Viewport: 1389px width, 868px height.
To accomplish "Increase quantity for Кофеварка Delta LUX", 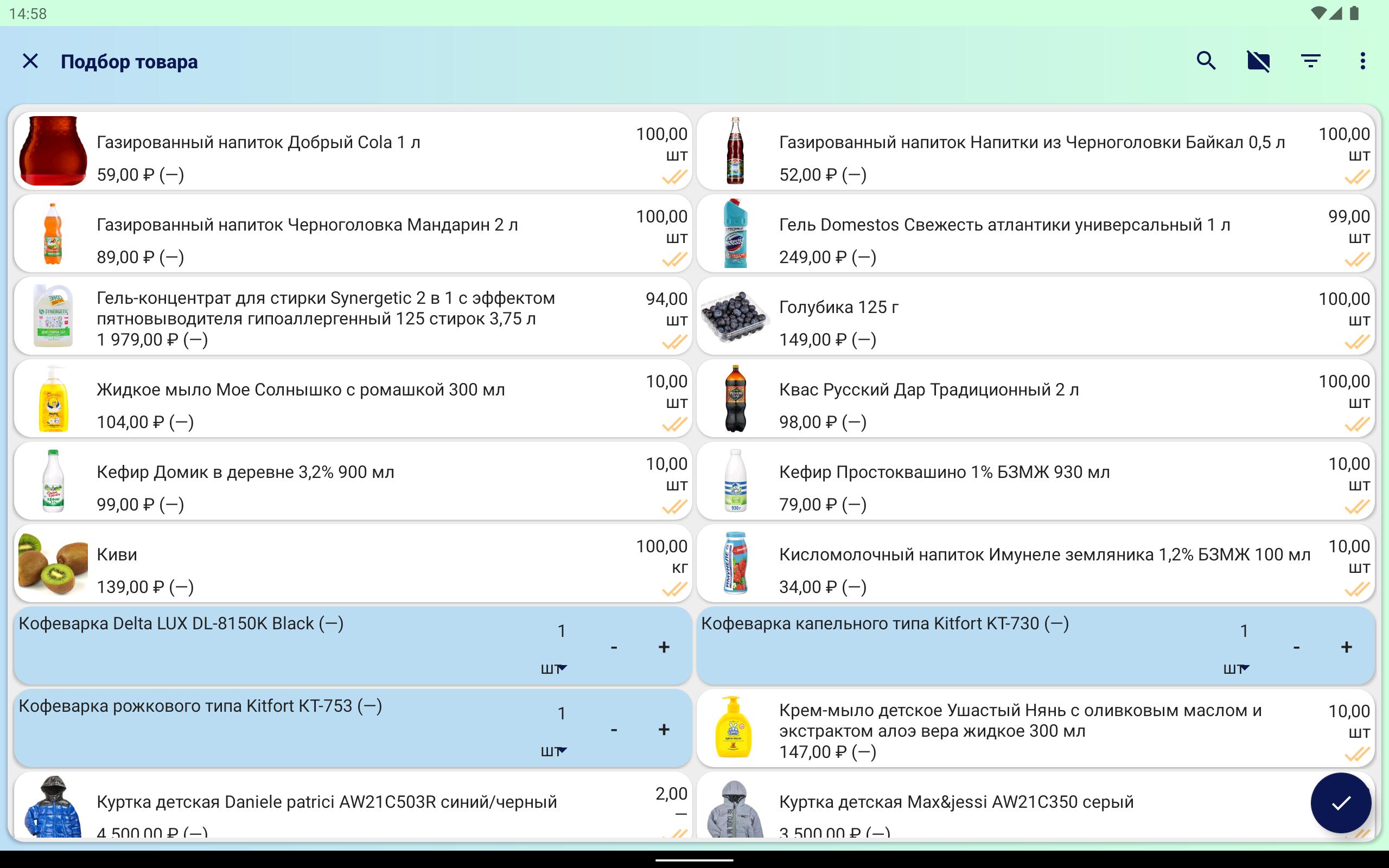I will point(664,648).
